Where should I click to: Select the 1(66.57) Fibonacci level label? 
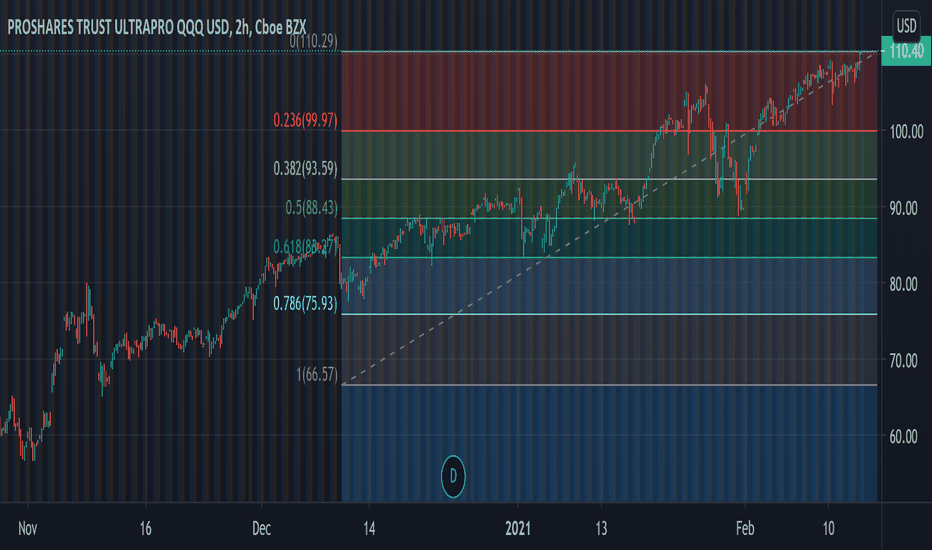click(316, 374)
